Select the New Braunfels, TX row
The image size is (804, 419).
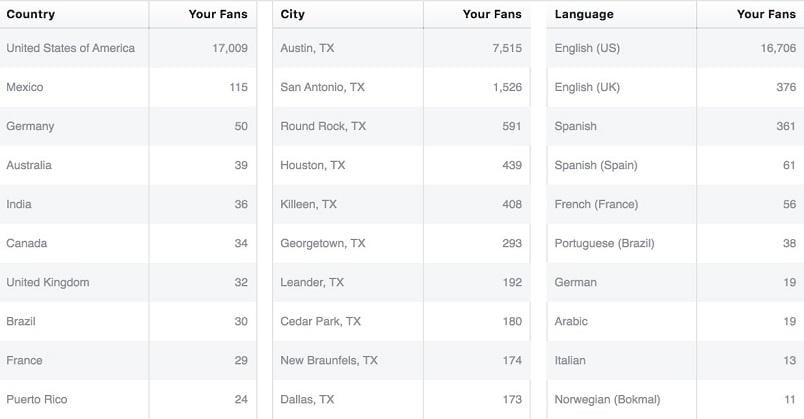coord(401,361)
